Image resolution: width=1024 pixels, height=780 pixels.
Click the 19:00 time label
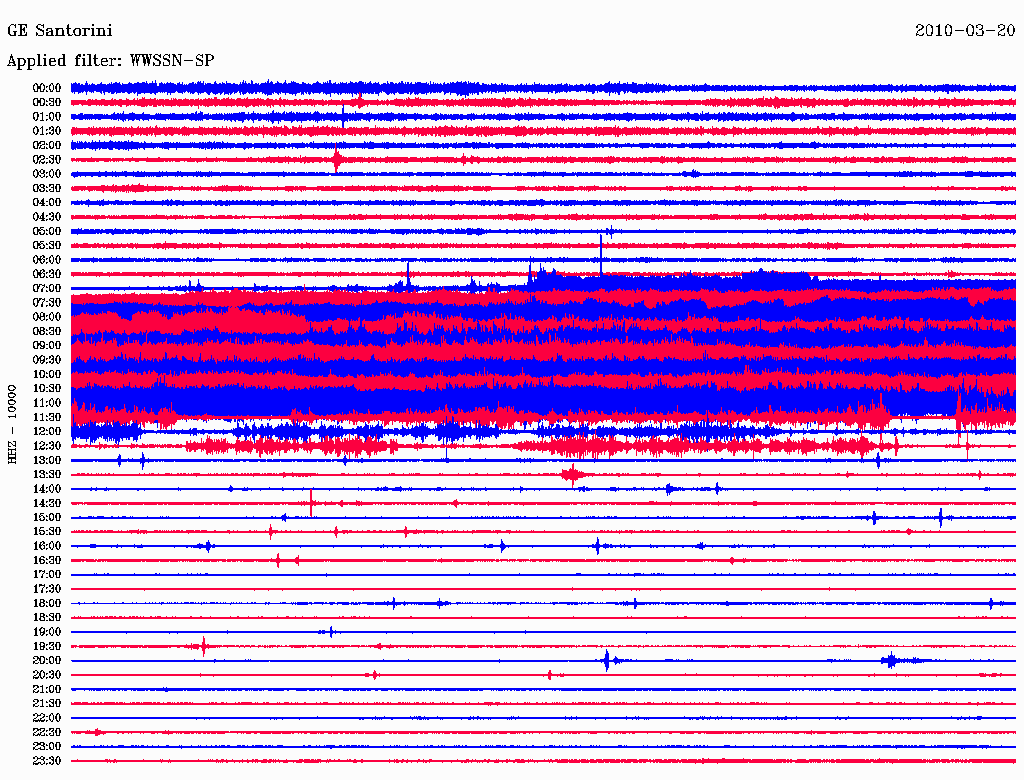pos(47,632)
